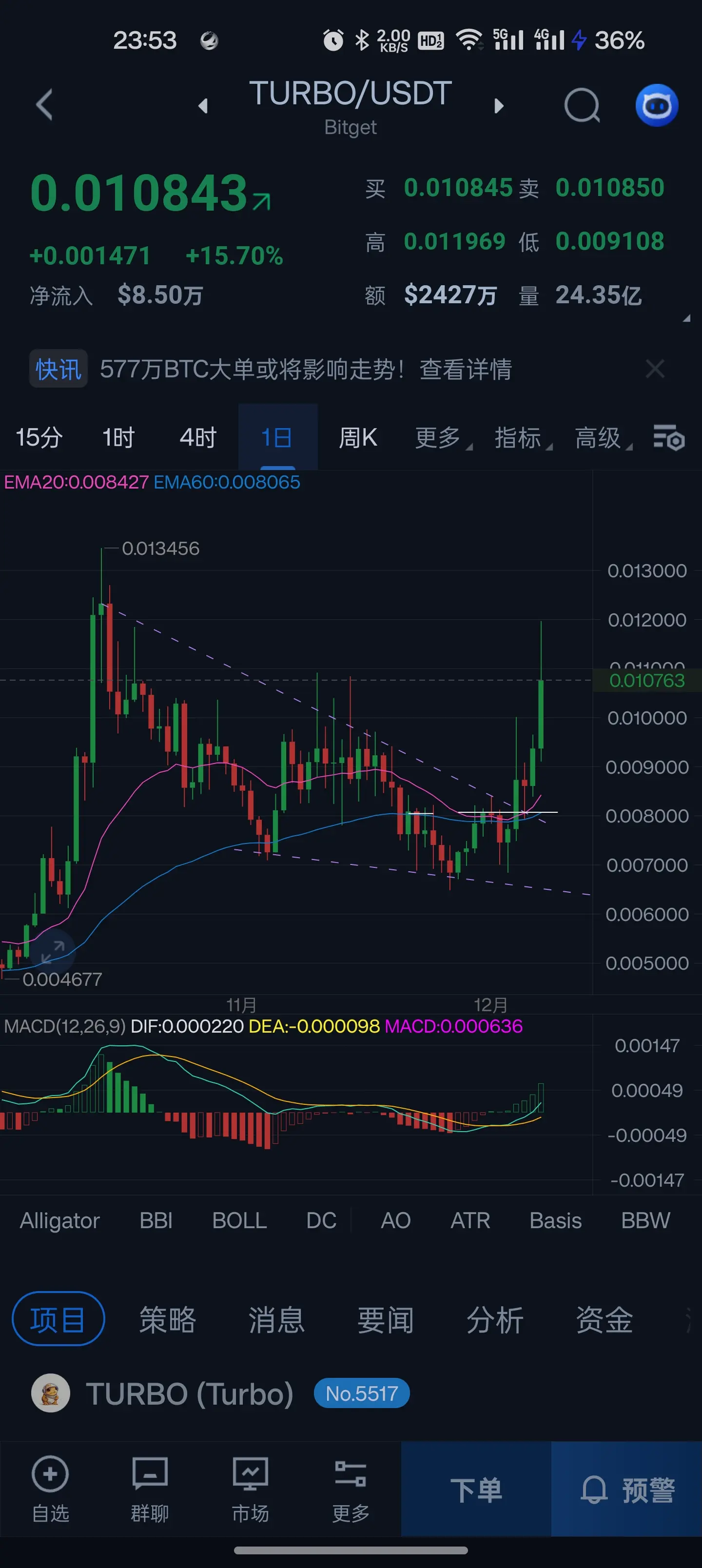Image resolution: width=702 pixels, height=1568 pixels.
Task: Tap the +15.70% change value
Action: tap(234, 255)
